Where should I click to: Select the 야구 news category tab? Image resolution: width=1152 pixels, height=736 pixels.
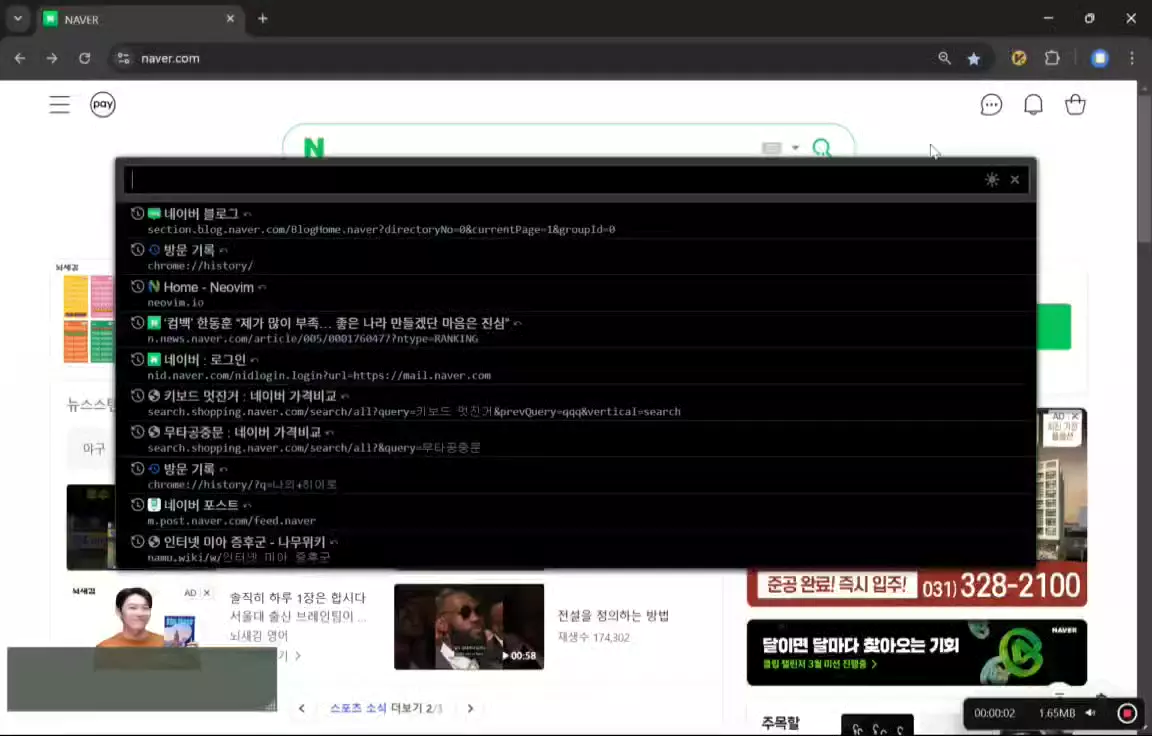tap(93, 448)
